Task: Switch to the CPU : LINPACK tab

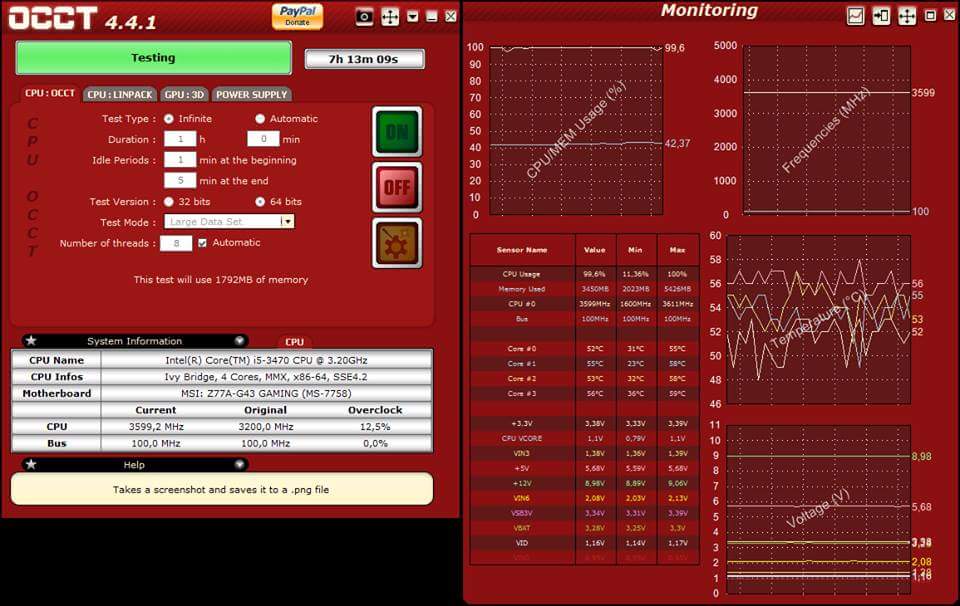Action: pyautogui.click(x=119, y=94)
